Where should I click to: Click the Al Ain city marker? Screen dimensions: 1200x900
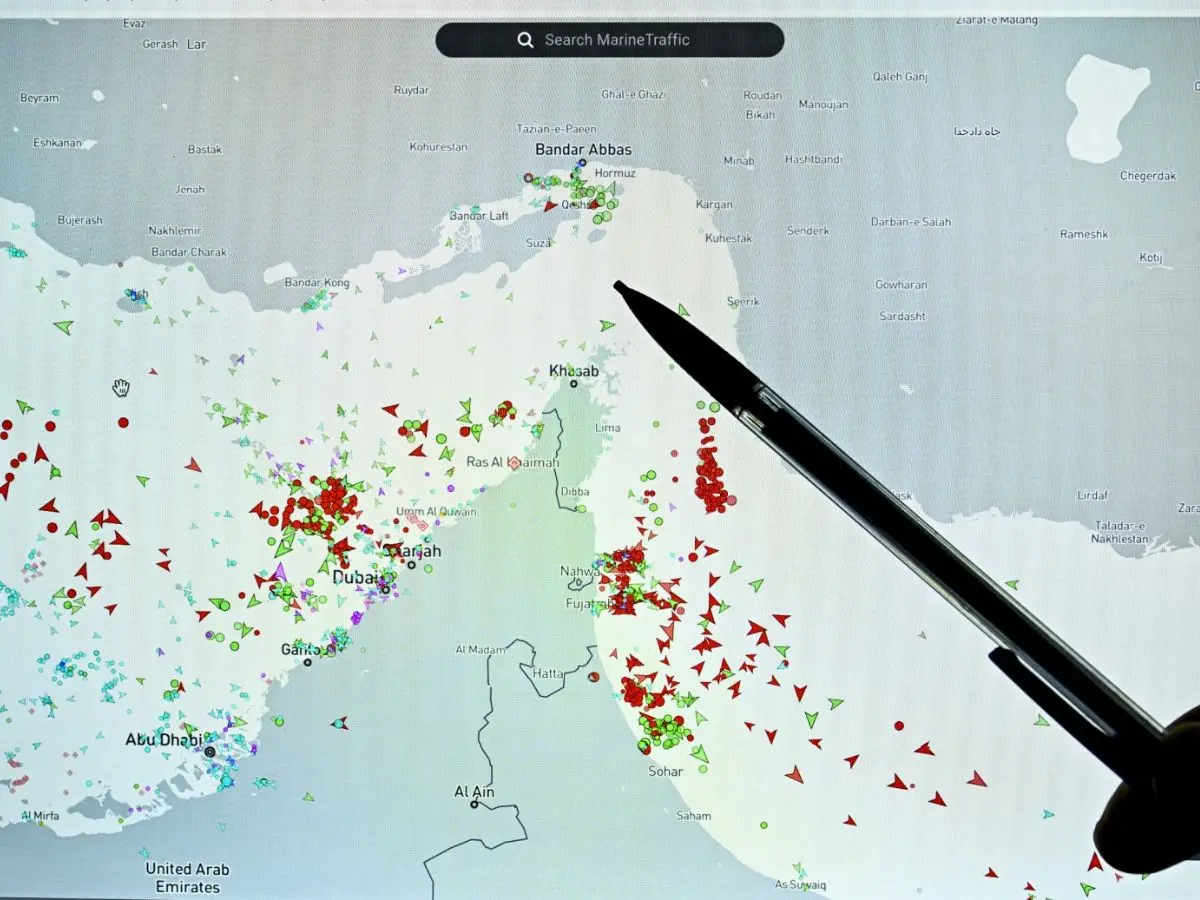click(474, 804)
